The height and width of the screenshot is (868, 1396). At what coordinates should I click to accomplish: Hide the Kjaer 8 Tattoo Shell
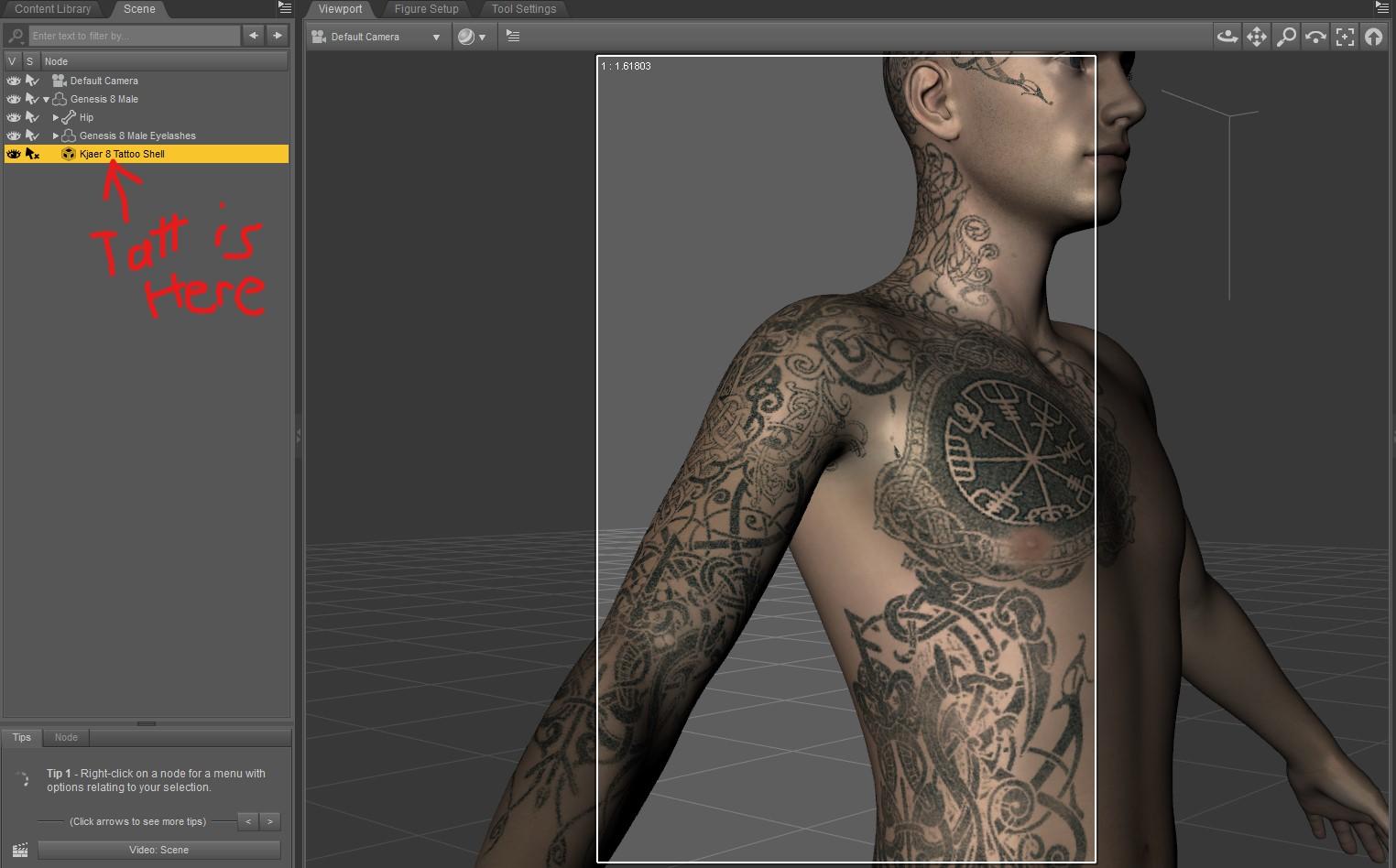coord(13,154)
